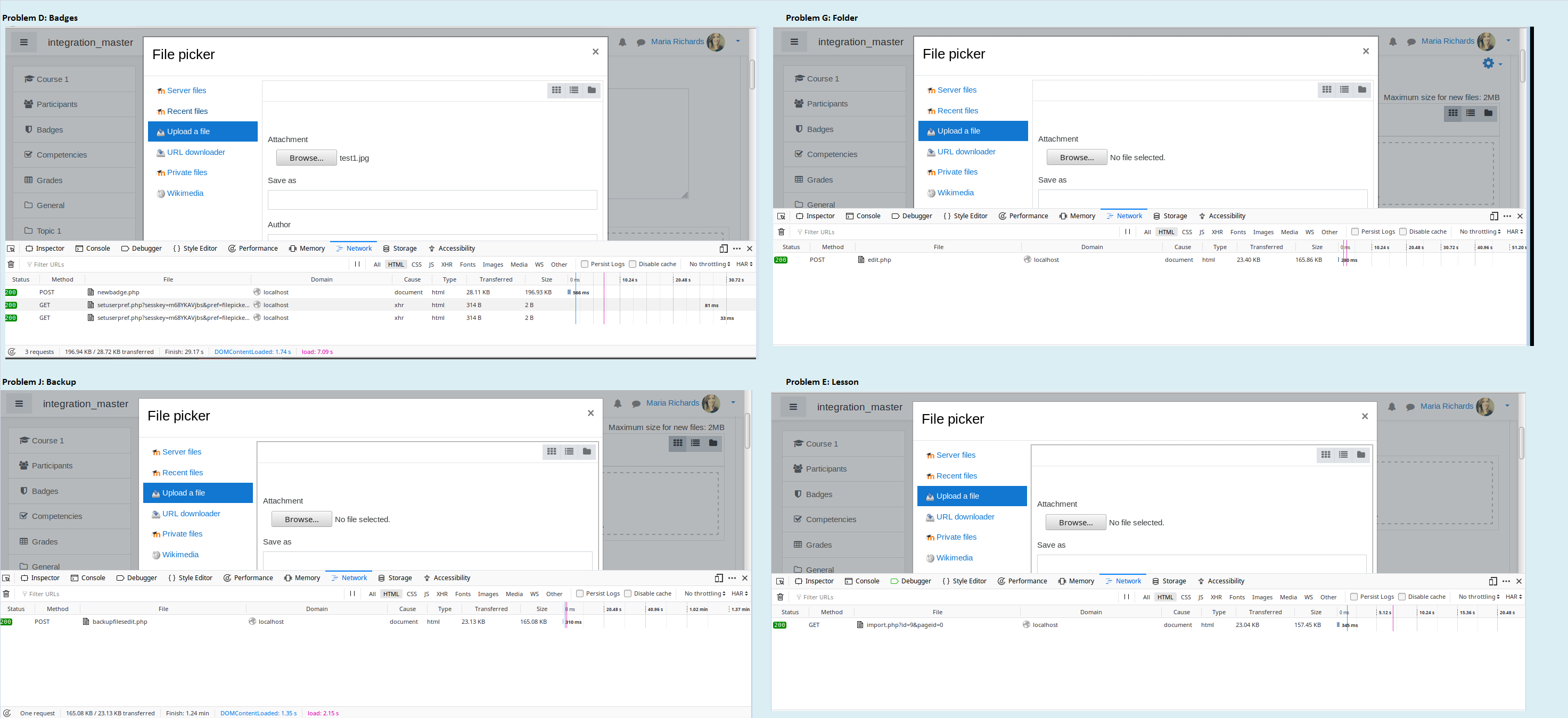Click hamburger menu icon in Folder panel
Screen dimensions: 1568x718
click(794, 42)
